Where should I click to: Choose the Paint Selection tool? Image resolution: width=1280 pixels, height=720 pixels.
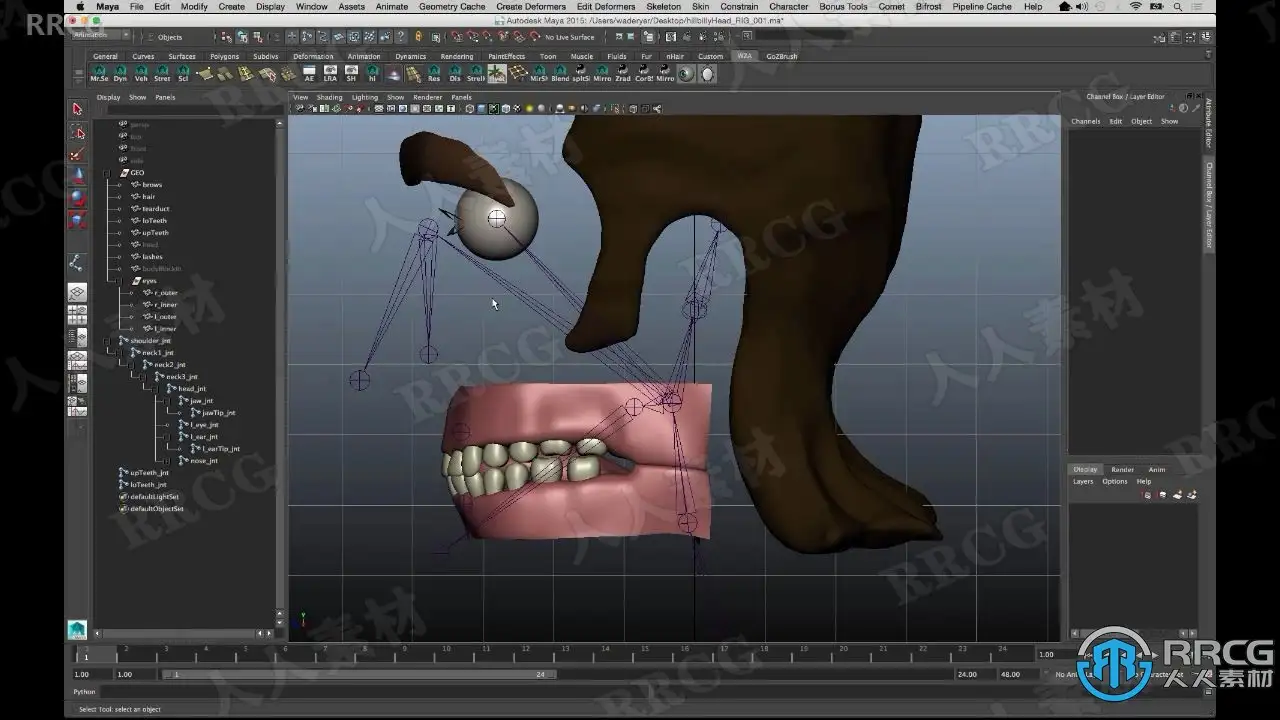(77, 154)
